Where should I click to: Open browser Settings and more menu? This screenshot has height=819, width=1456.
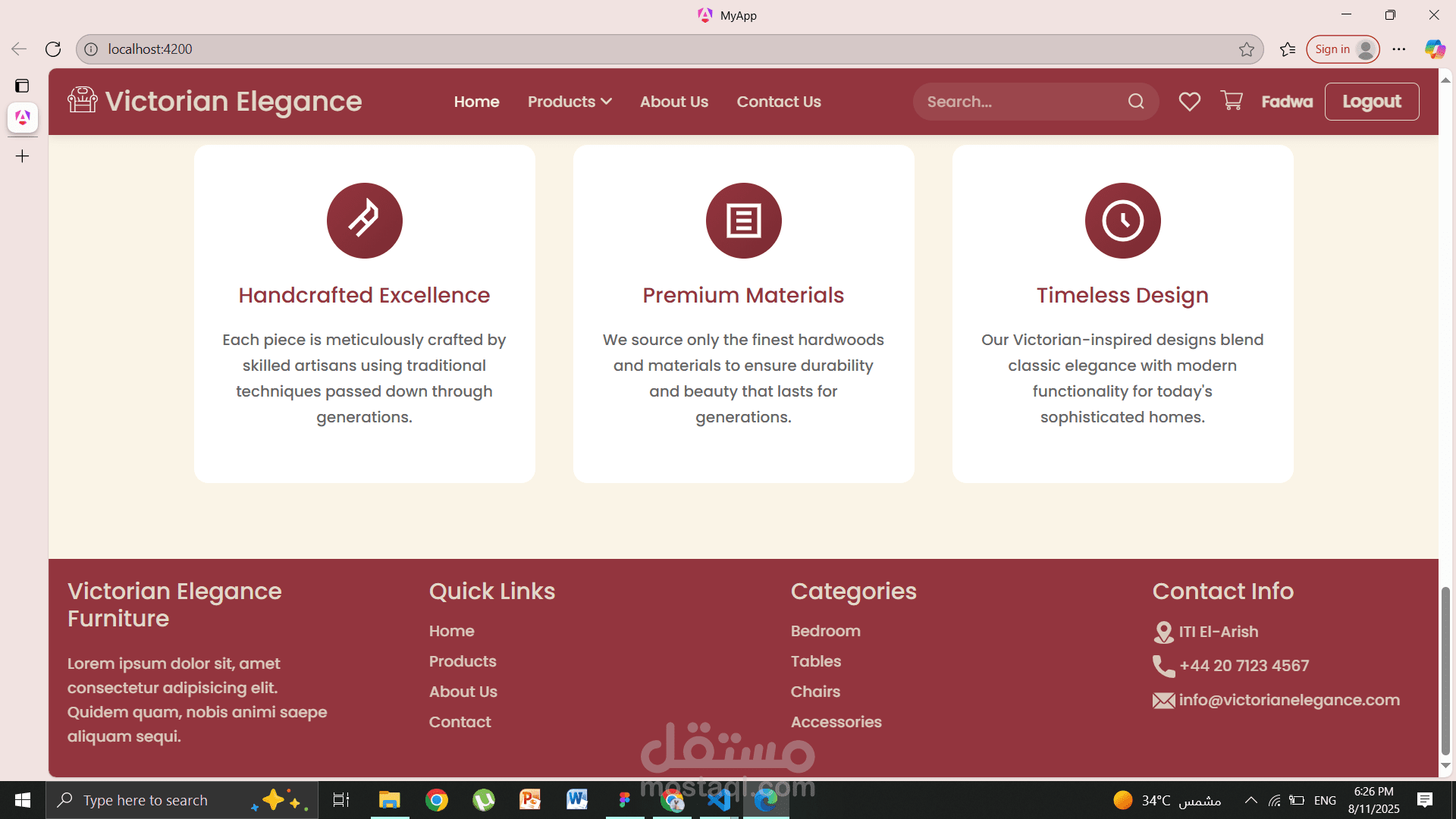[1399, 49]
